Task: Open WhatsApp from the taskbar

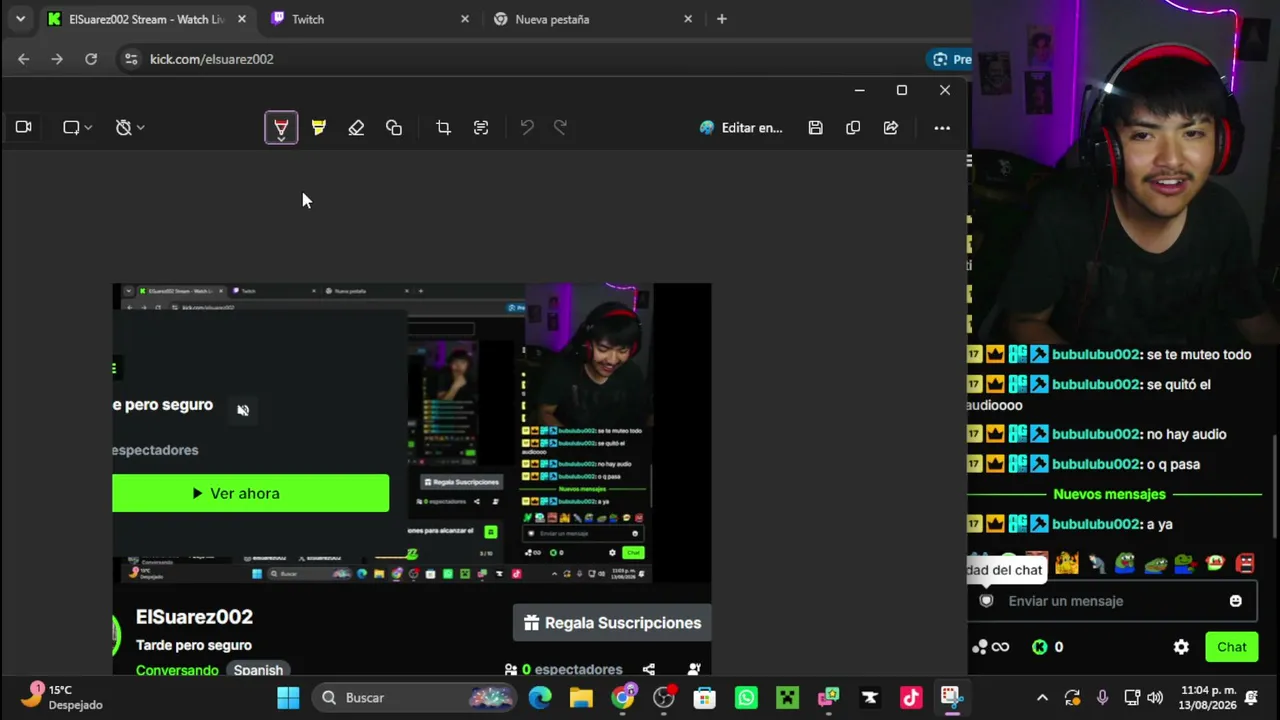Action: pyautogui.click(x=746, y=698)
